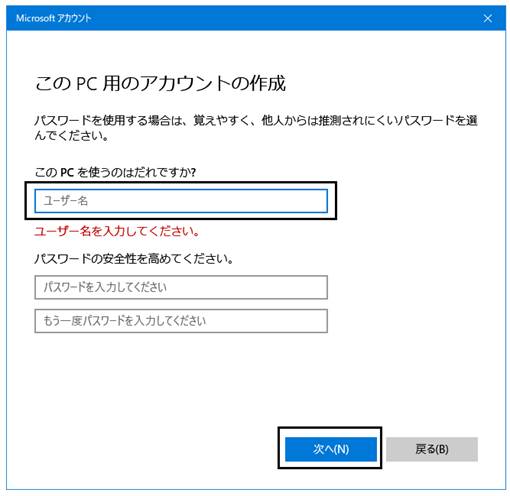Image resolution: width=510 pixels, height=496 pixels.
Task: Click the blank area left of 次へ(N)
Action: 150,449
